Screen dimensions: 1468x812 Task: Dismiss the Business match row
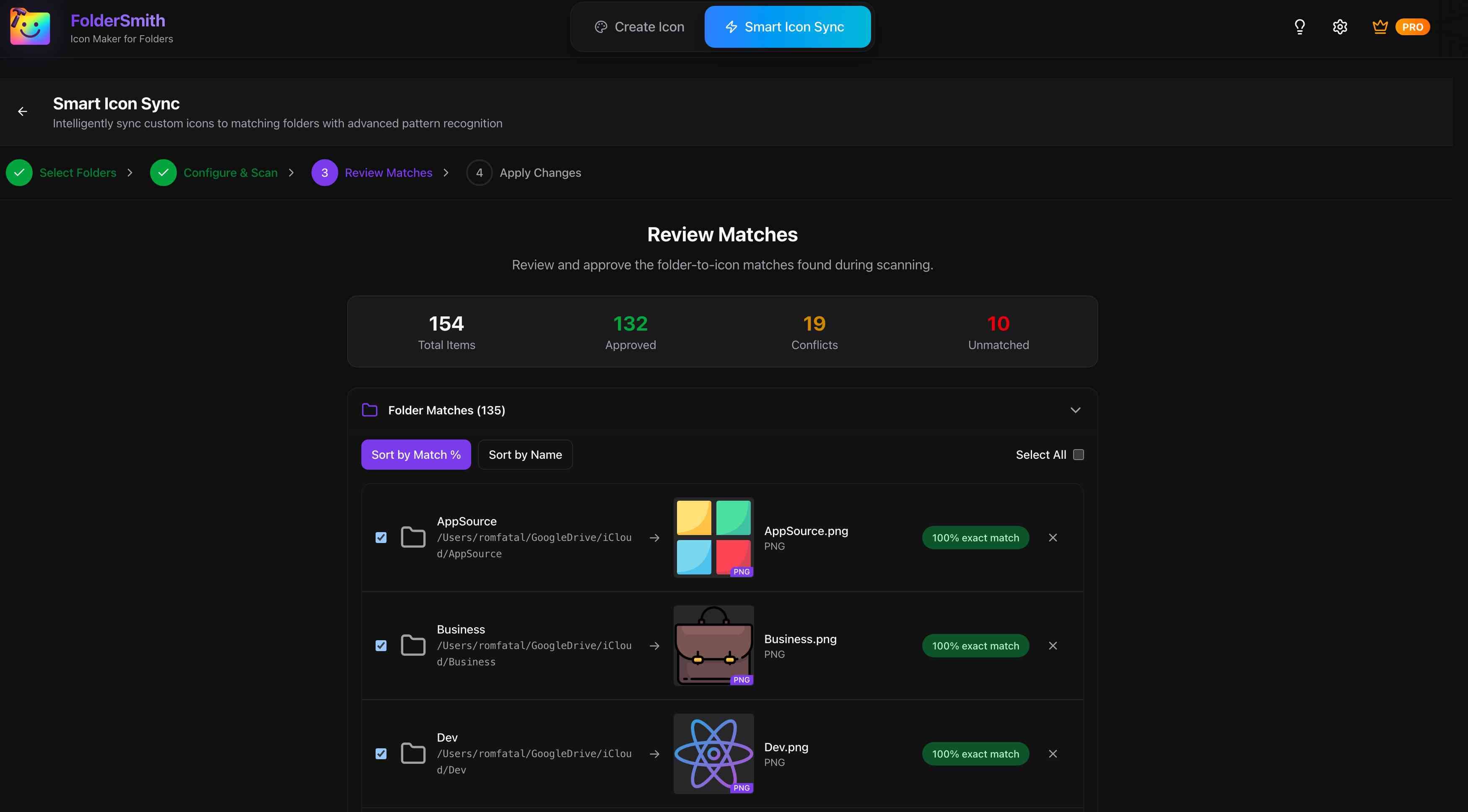[1053, 646]
